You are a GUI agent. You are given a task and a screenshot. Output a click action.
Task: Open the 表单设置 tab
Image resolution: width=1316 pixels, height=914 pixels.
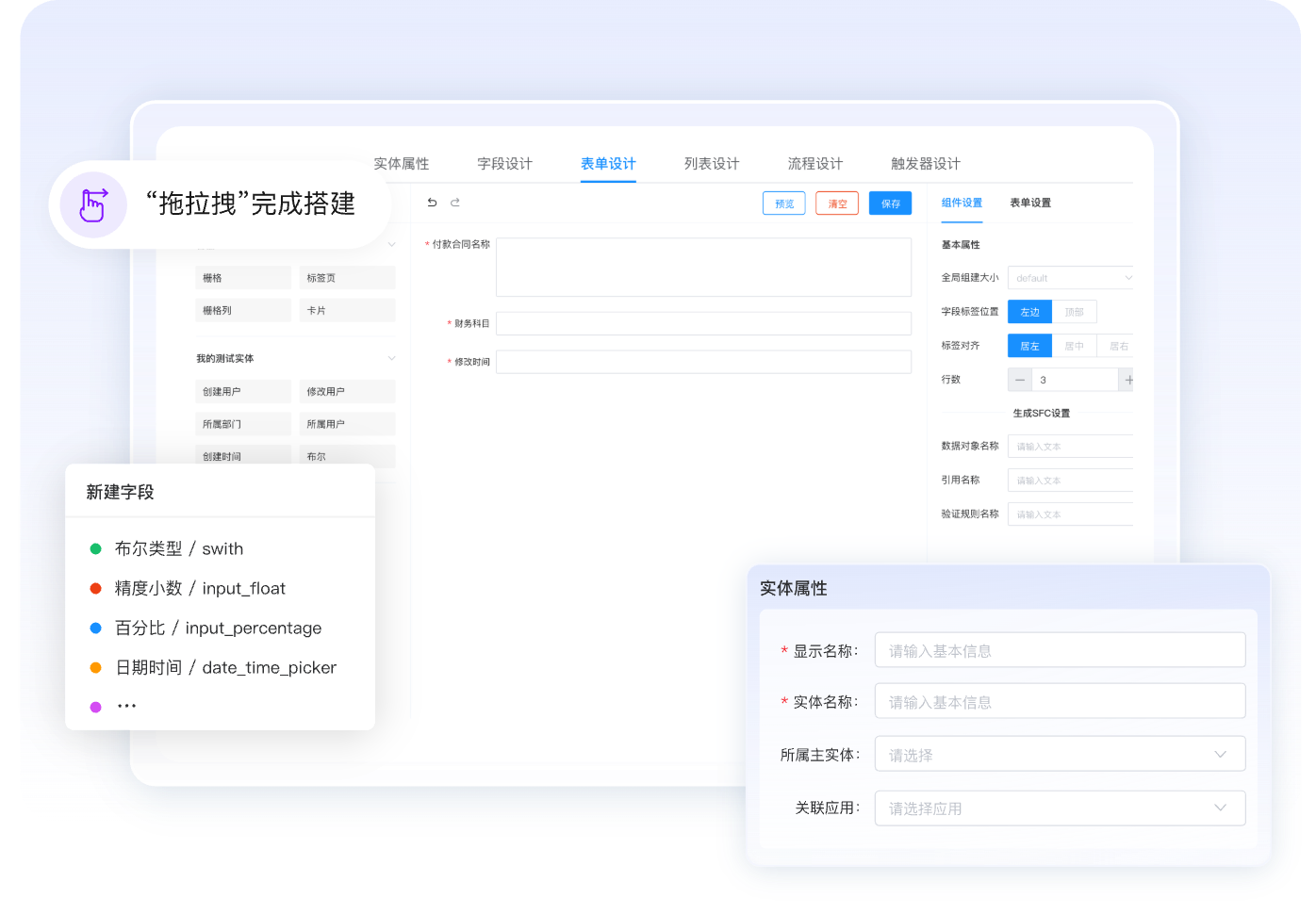(1030, 203)
